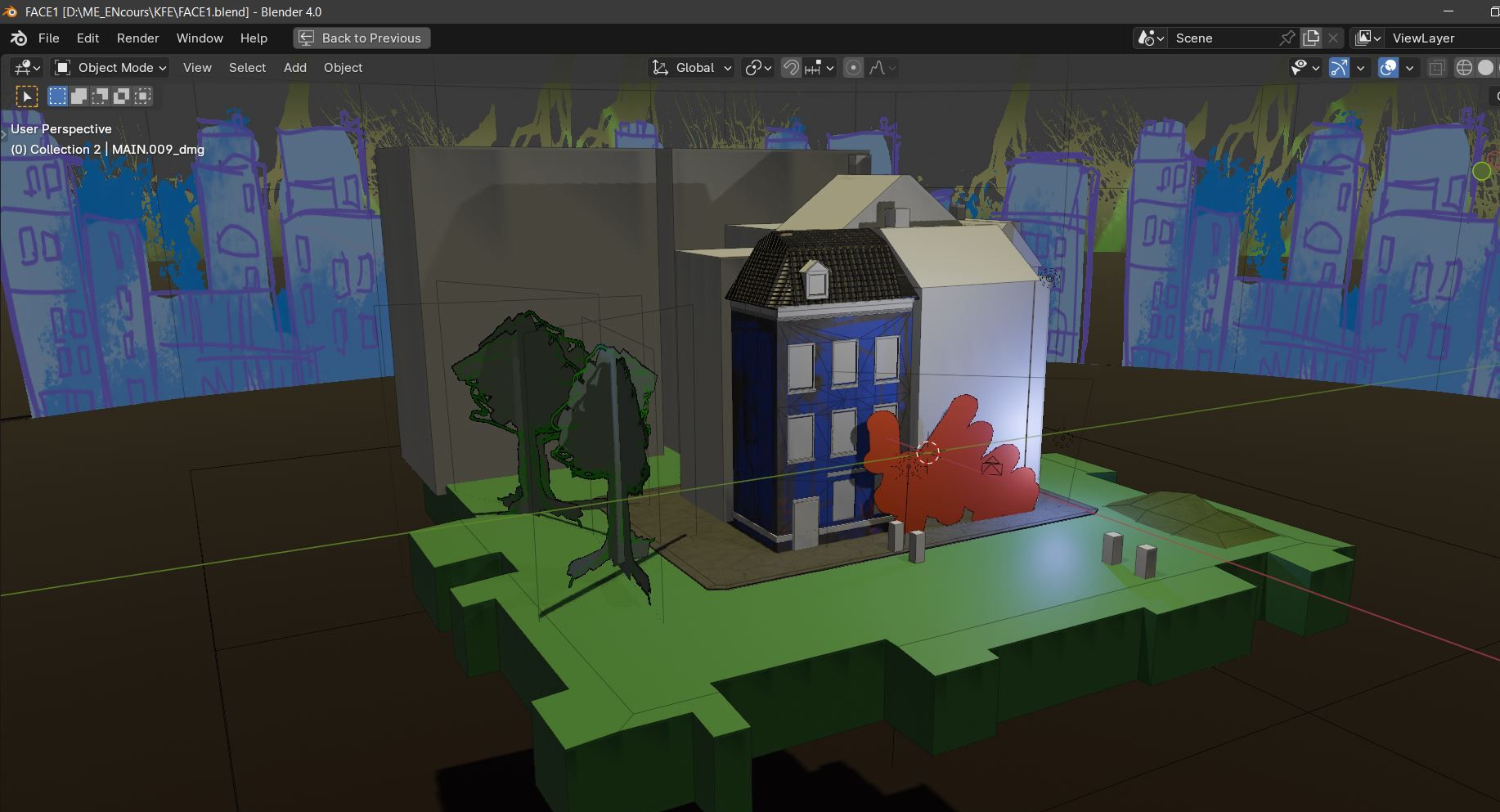Viewport: 1500px width, 812px height.
Task: Click the Scene name field
Action: point(1223,38)
